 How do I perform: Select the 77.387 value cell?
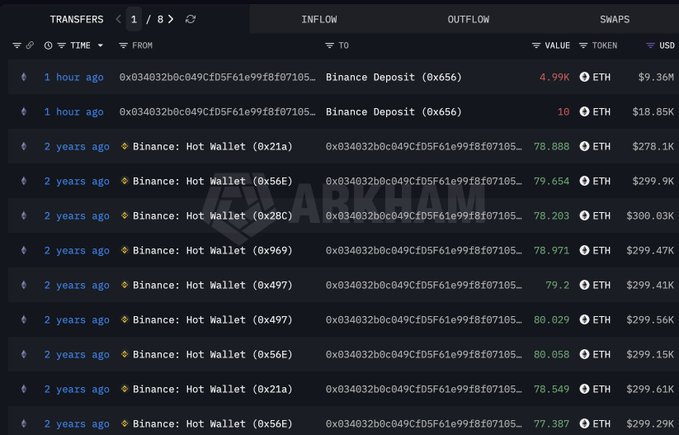pos(551,423)
